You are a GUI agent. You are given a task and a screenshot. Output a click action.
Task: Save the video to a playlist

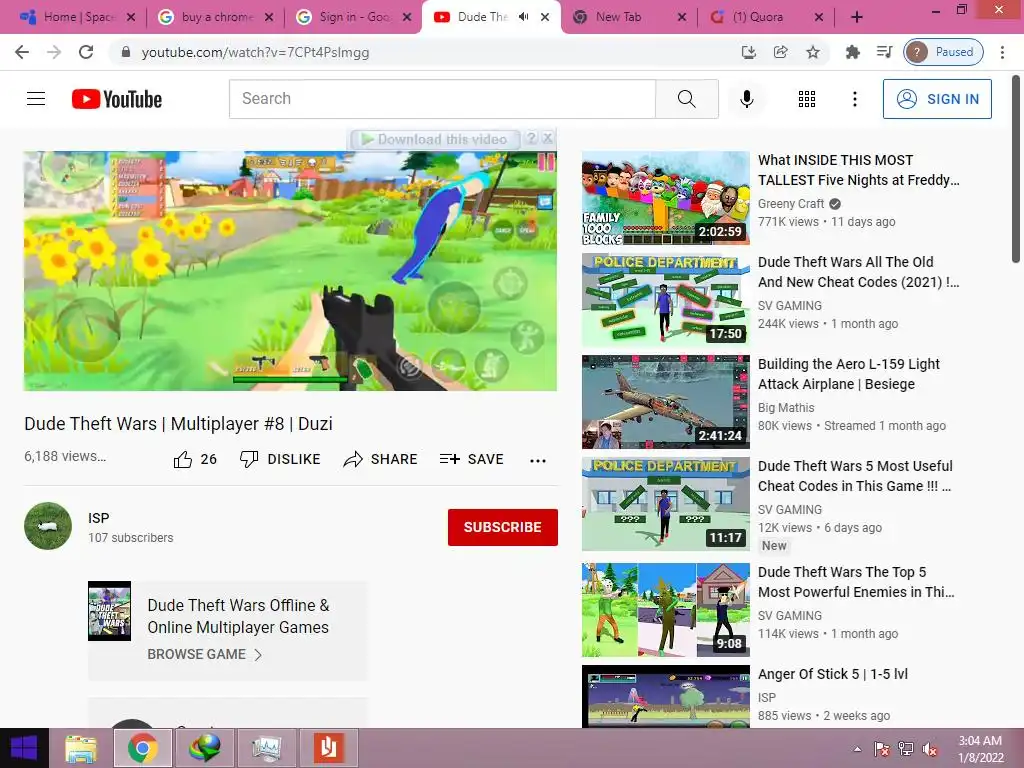[472, 460]
